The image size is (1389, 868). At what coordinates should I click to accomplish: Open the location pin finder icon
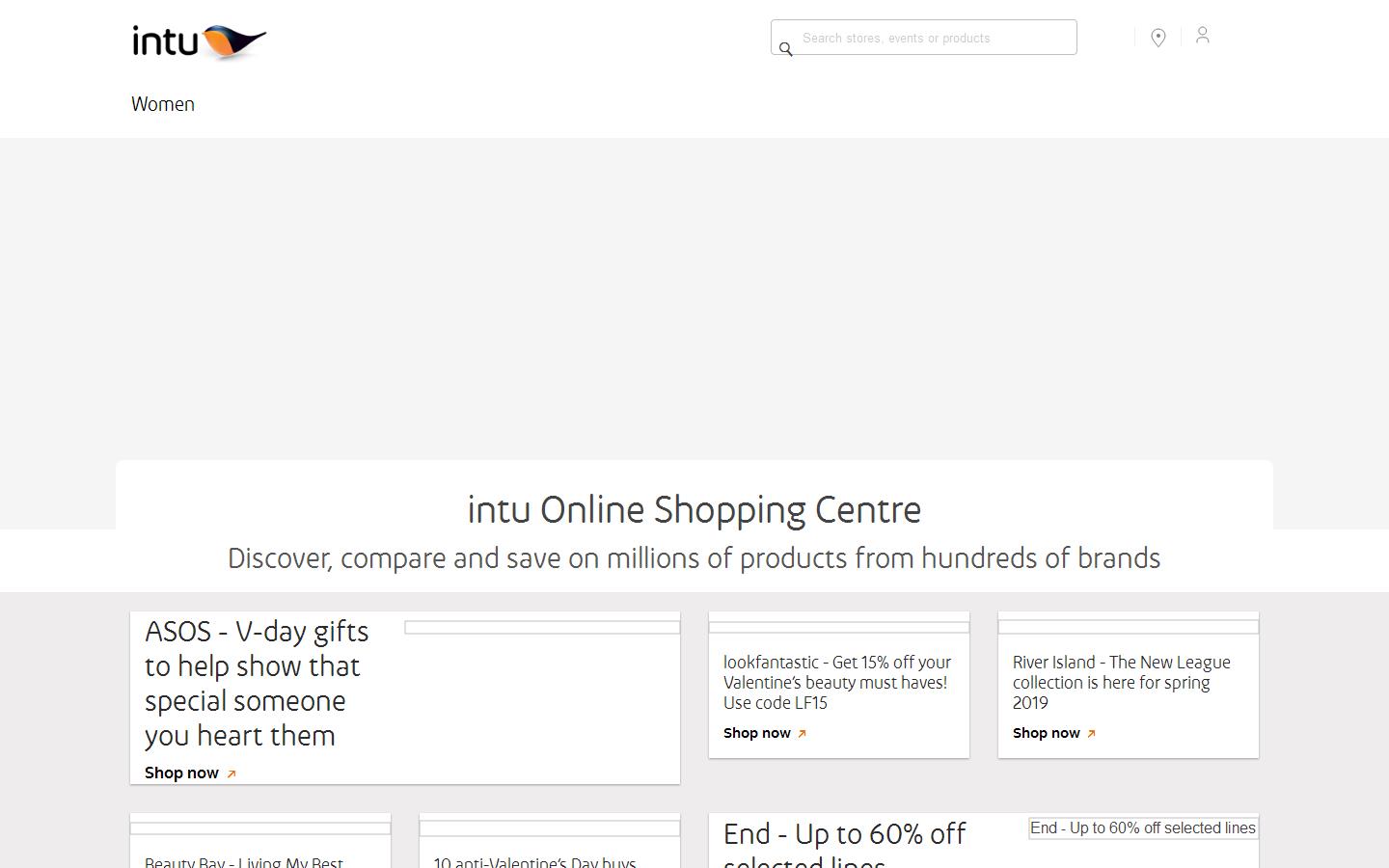point(1158,37)
